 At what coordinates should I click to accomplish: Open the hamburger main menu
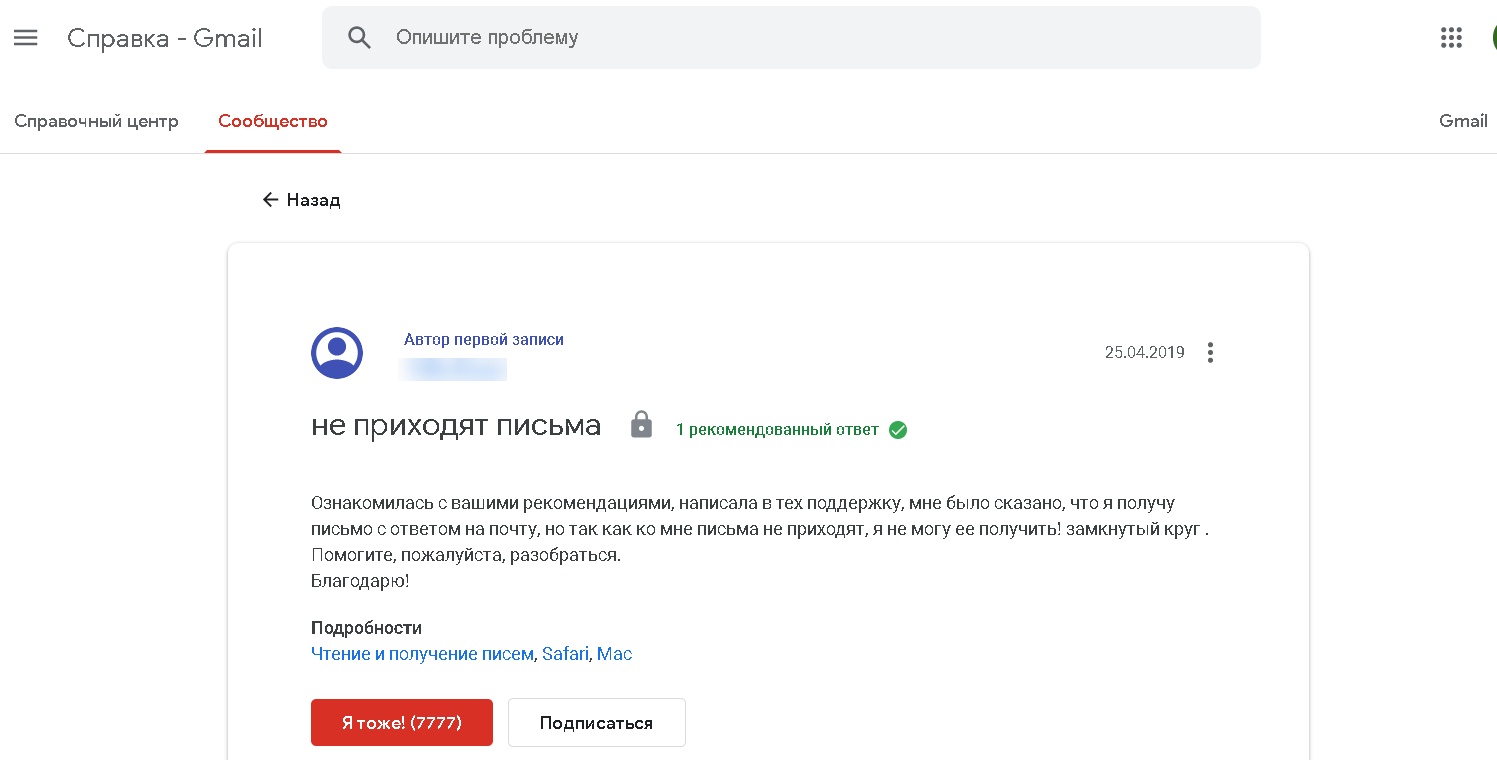[25, 38]
